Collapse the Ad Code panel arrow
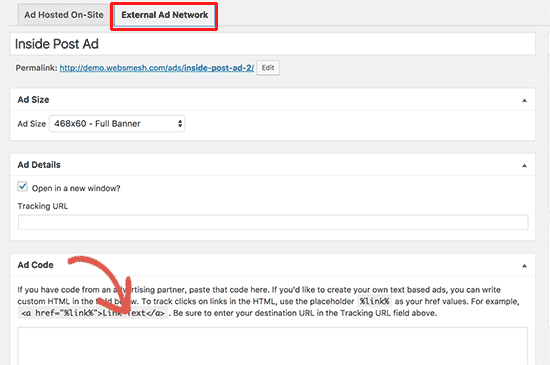This screenshot has width=550, height=365. click(524, 266)
